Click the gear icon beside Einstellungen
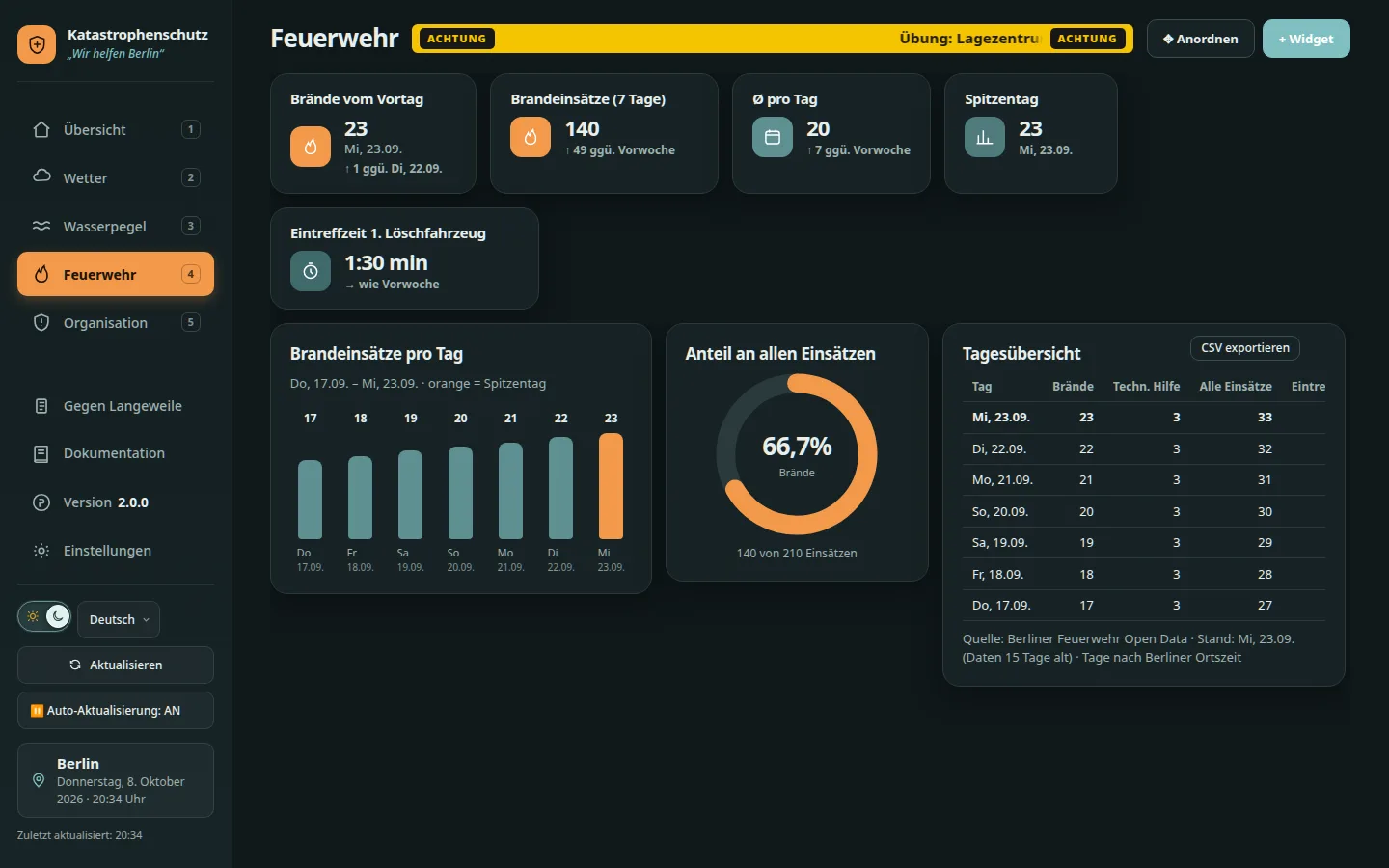This screenshot has height=868, width=1389. pos(41,551)
